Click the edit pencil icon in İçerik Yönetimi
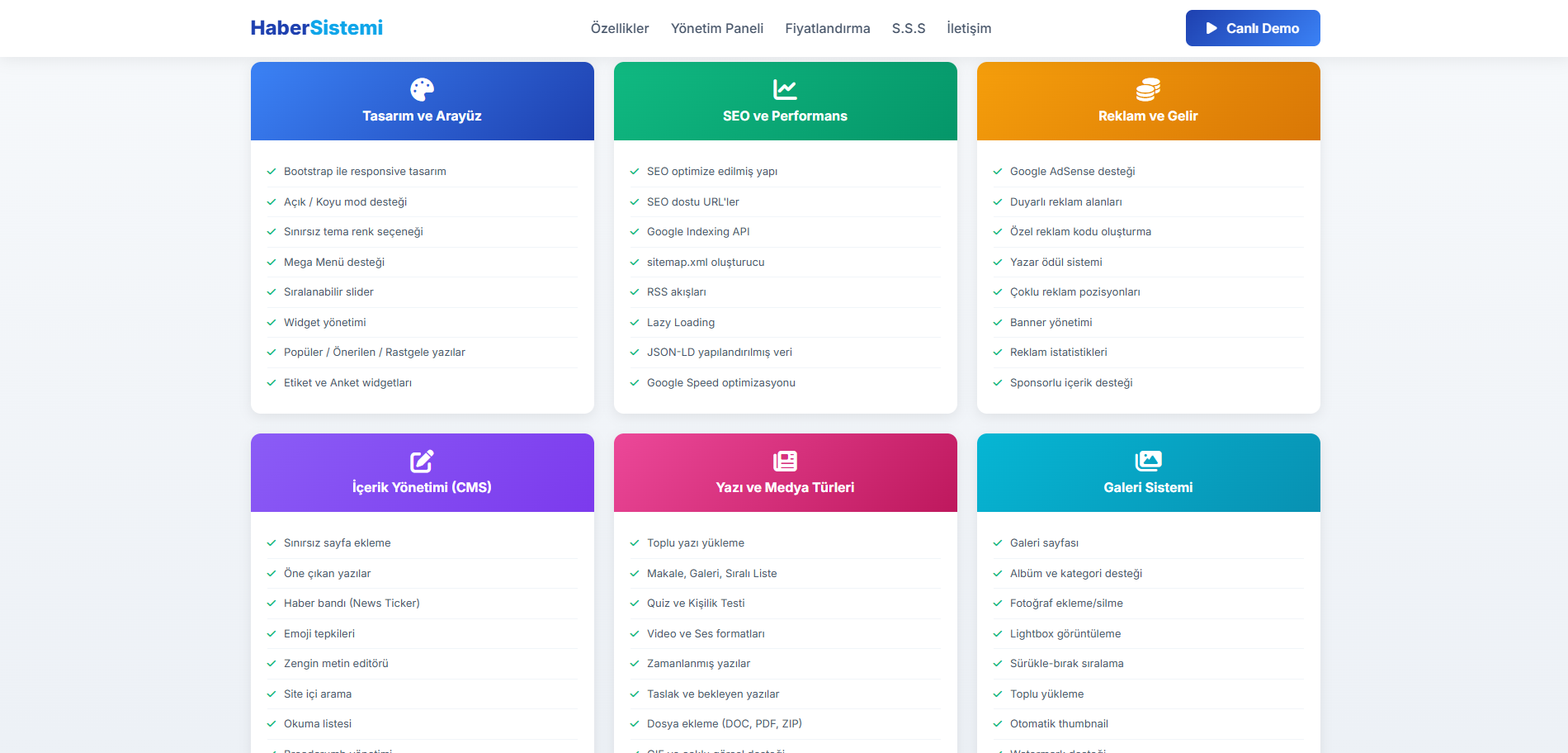Viewport: 1568px width, 753px height. 422,461
